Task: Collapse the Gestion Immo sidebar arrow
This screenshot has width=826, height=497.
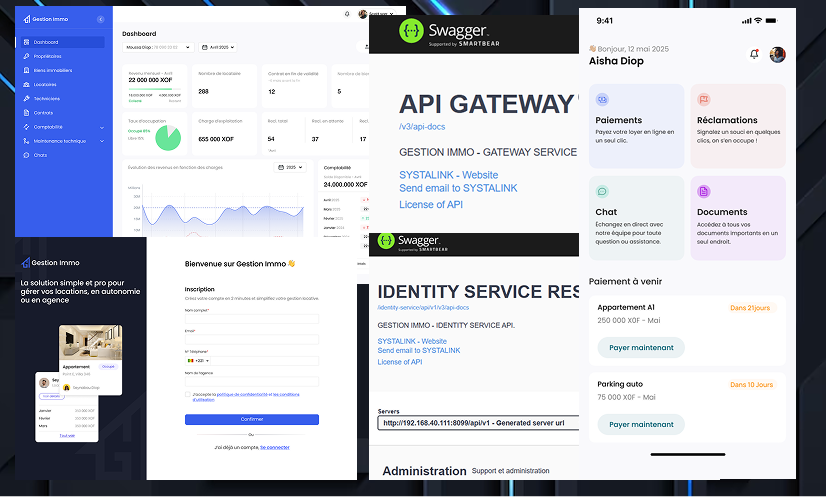Action: pyautogui.click(x=99, y=20)
